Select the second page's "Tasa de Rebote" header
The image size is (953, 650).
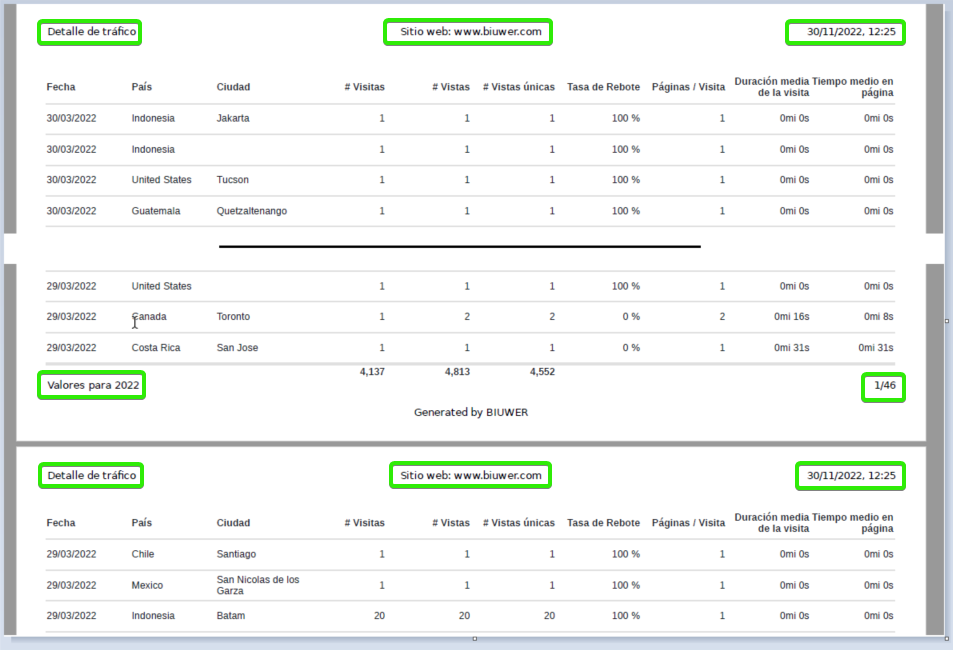pos(604,523)
